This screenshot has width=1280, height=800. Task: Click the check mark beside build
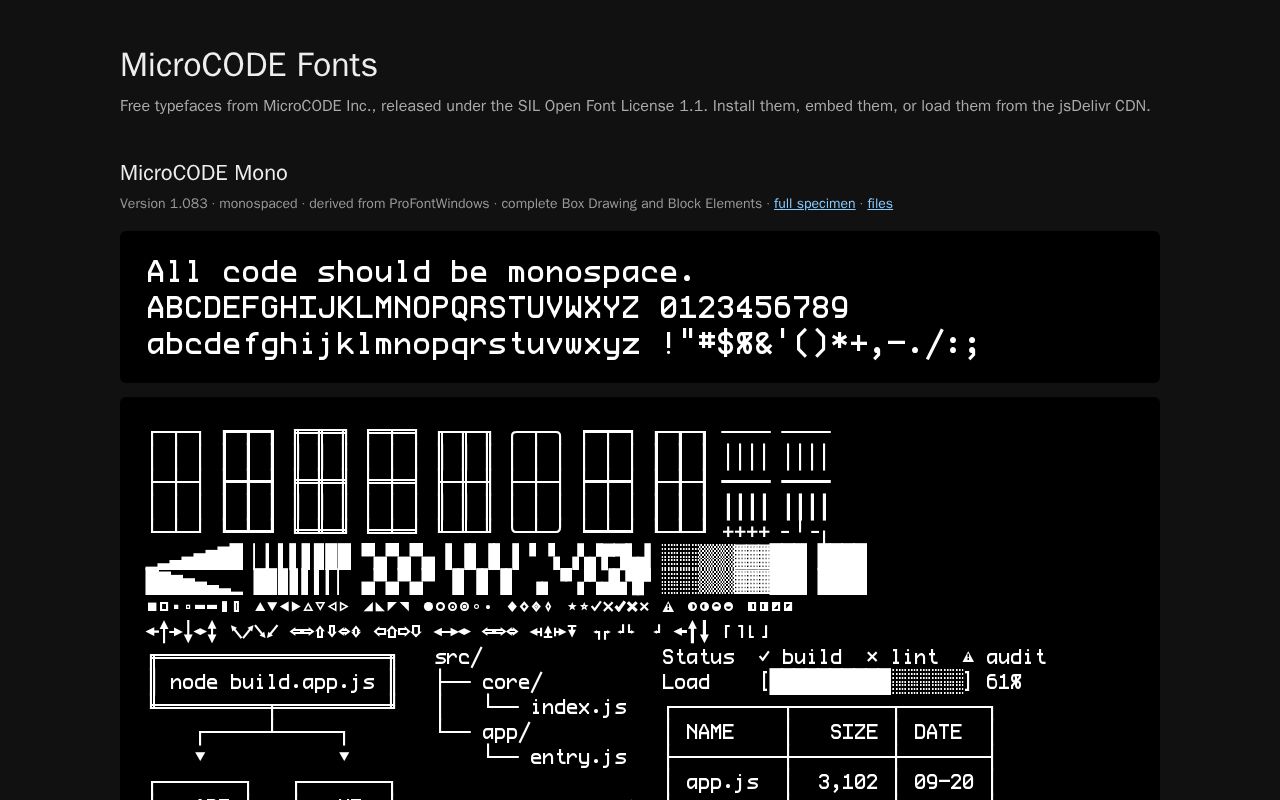click(764, 657)
